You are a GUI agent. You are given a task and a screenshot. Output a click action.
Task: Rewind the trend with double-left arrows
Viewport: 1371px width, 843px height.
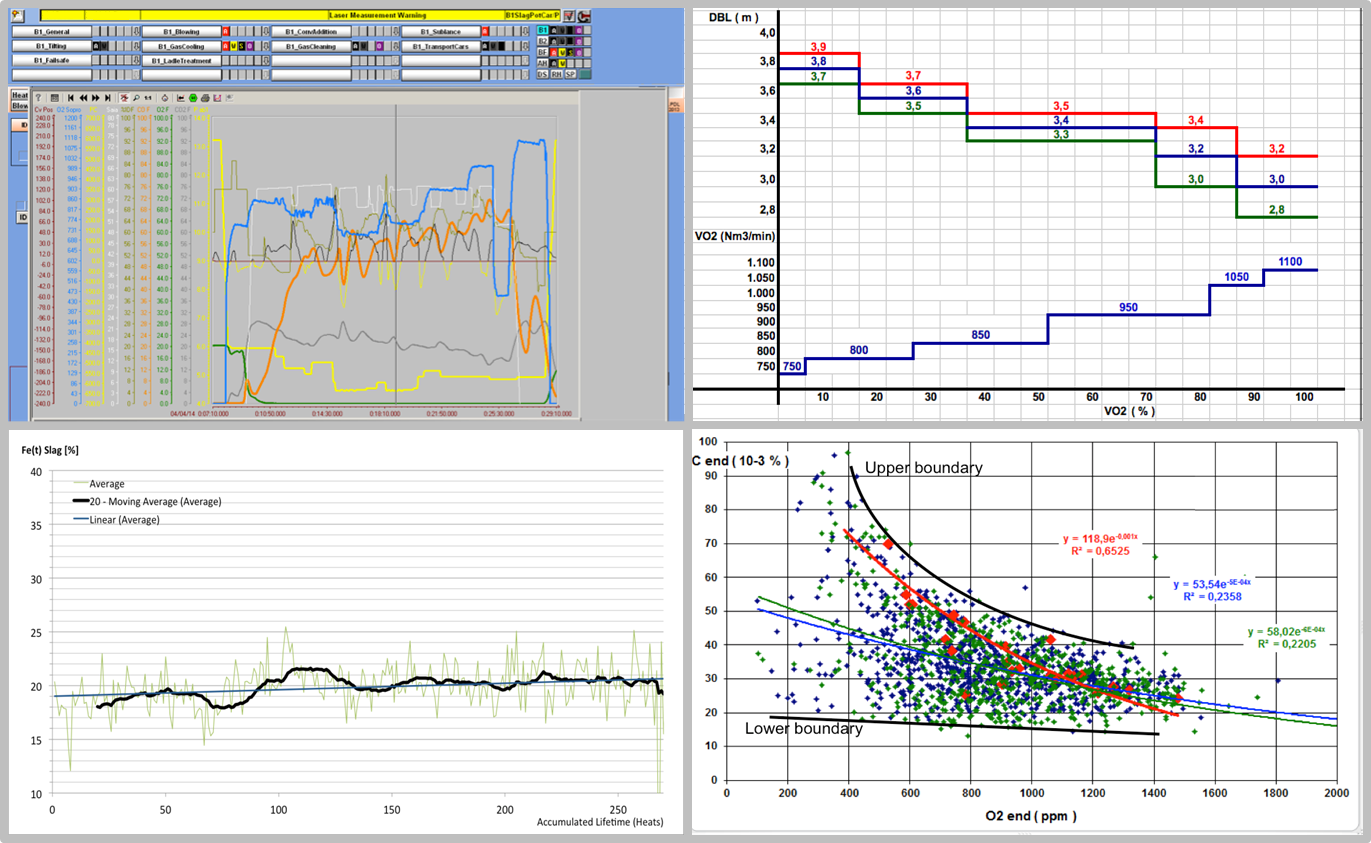(83, 98)
